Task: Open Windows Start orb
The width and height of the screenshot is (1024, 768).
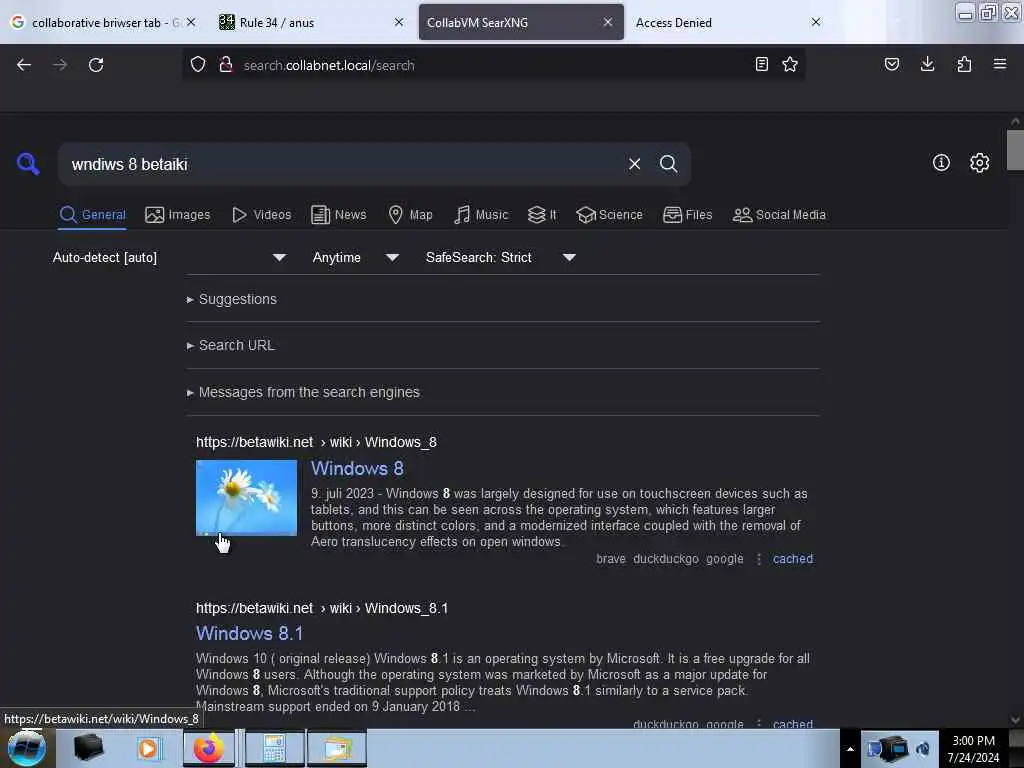Action: tap(27, 748)
